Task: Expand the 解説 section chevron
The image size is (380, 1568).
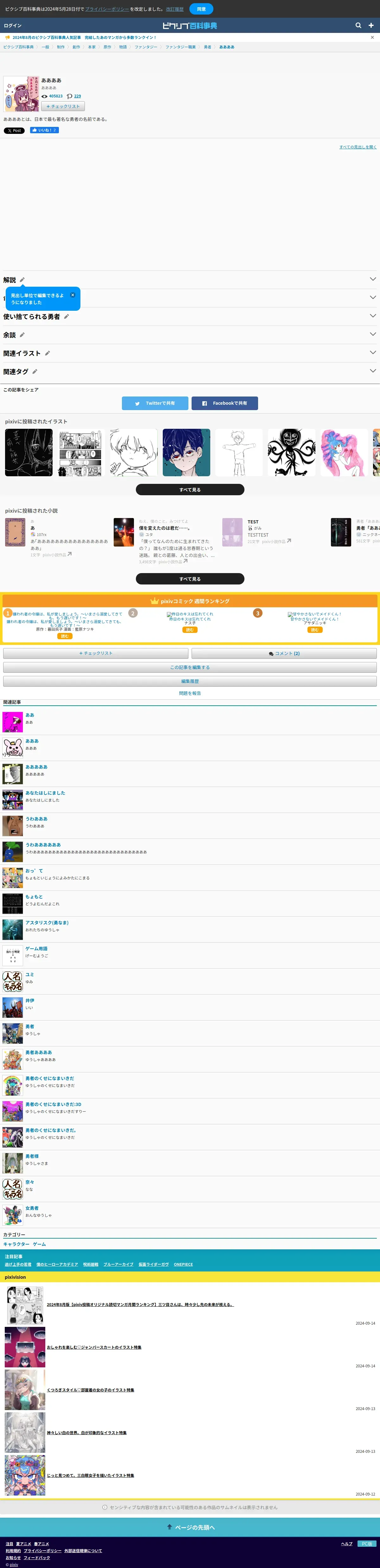Action: tap(373, 279)
